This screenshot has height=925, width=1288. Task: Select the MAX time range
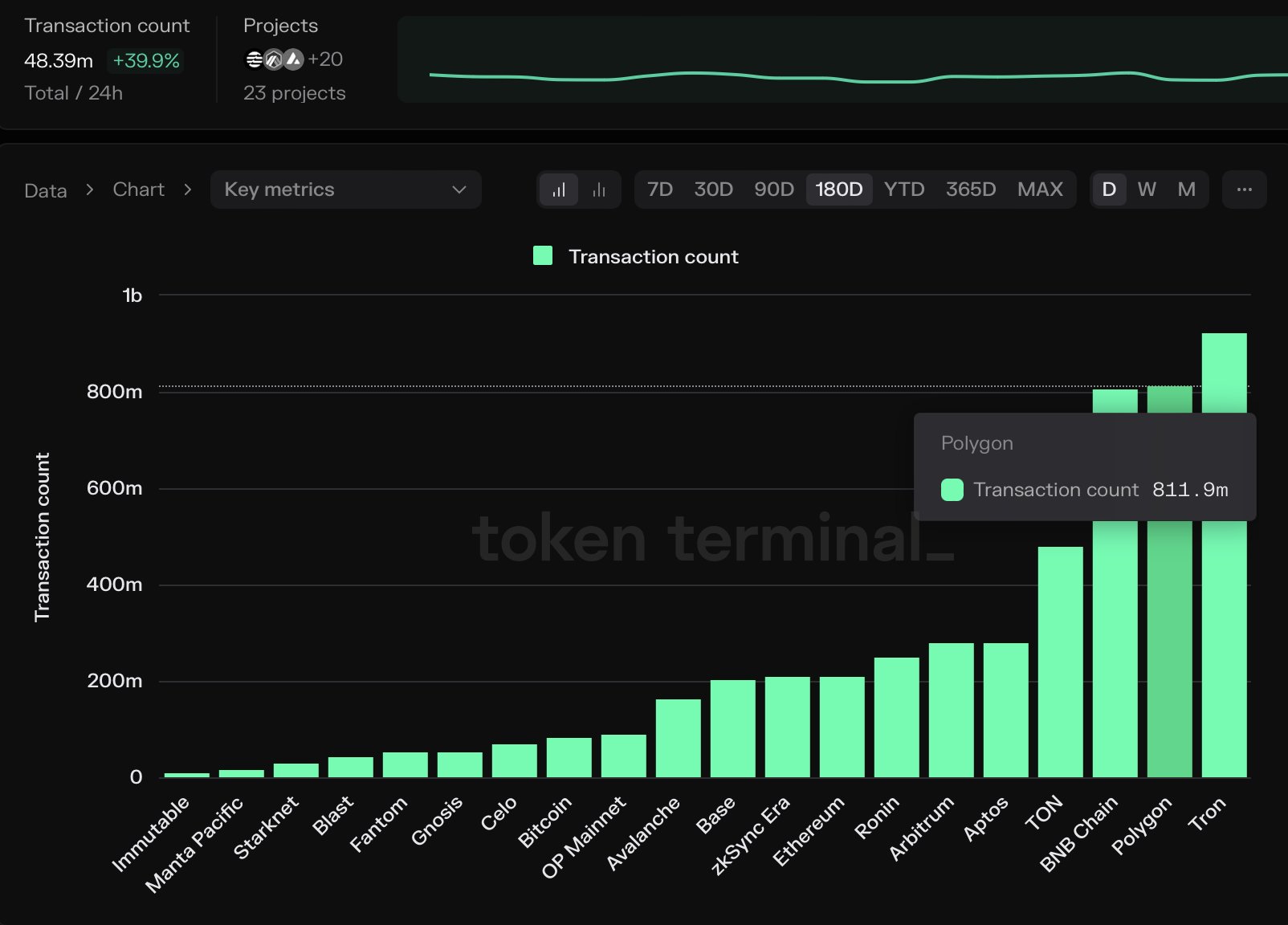(x=1040, y=189)
